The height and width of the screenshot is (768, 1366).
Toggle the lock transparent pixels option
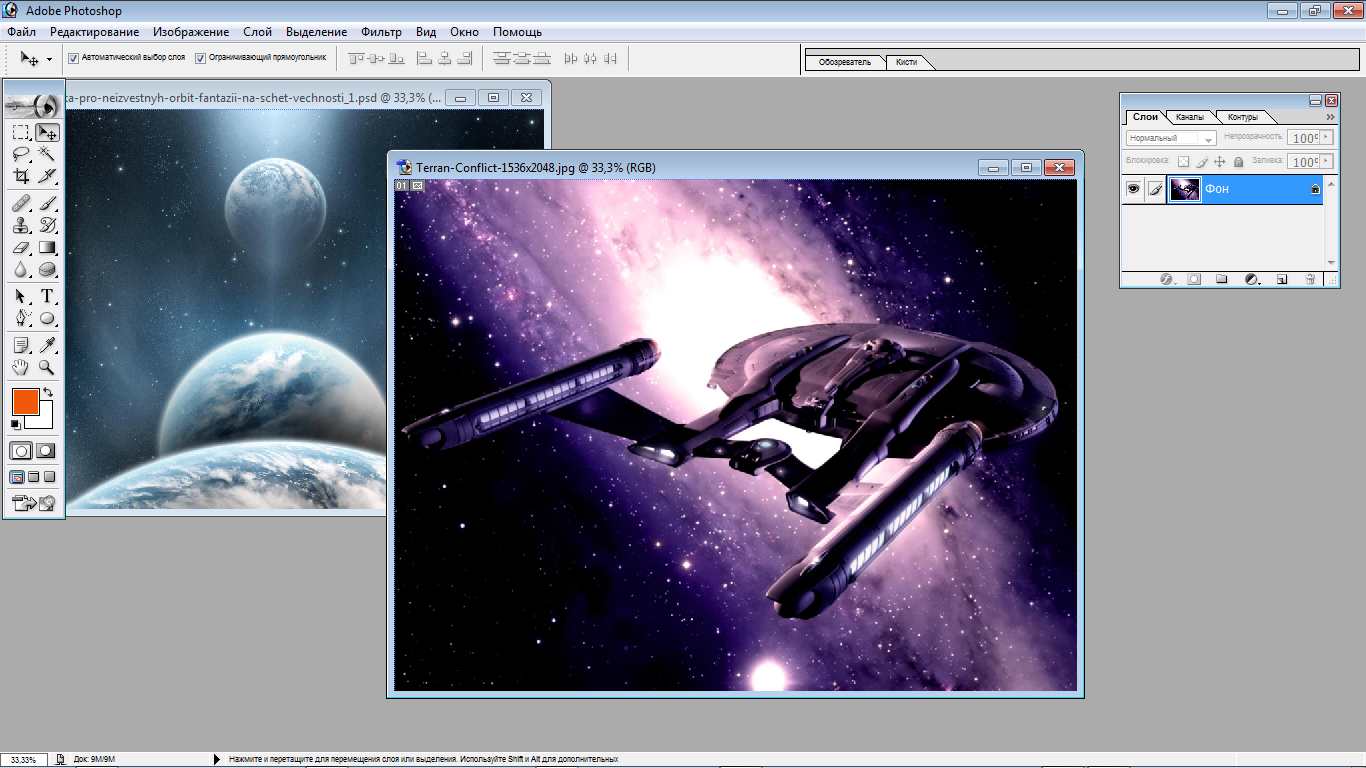pos(1184,161)
